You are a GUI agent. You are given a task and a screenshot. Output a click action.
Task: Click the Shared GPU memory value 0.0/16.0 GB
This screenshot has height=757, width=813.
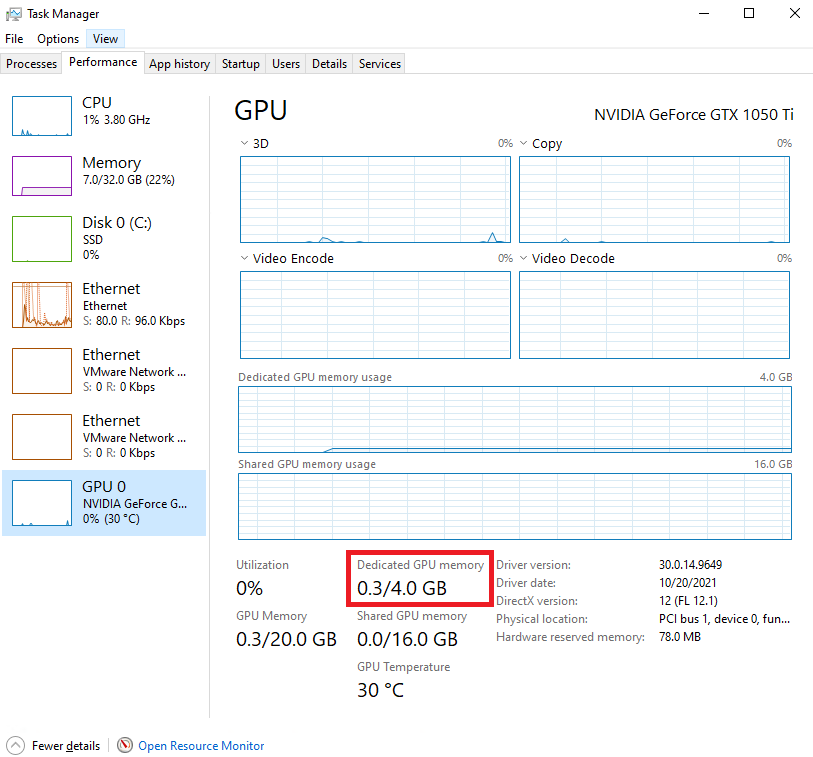(x=408, y=639)
